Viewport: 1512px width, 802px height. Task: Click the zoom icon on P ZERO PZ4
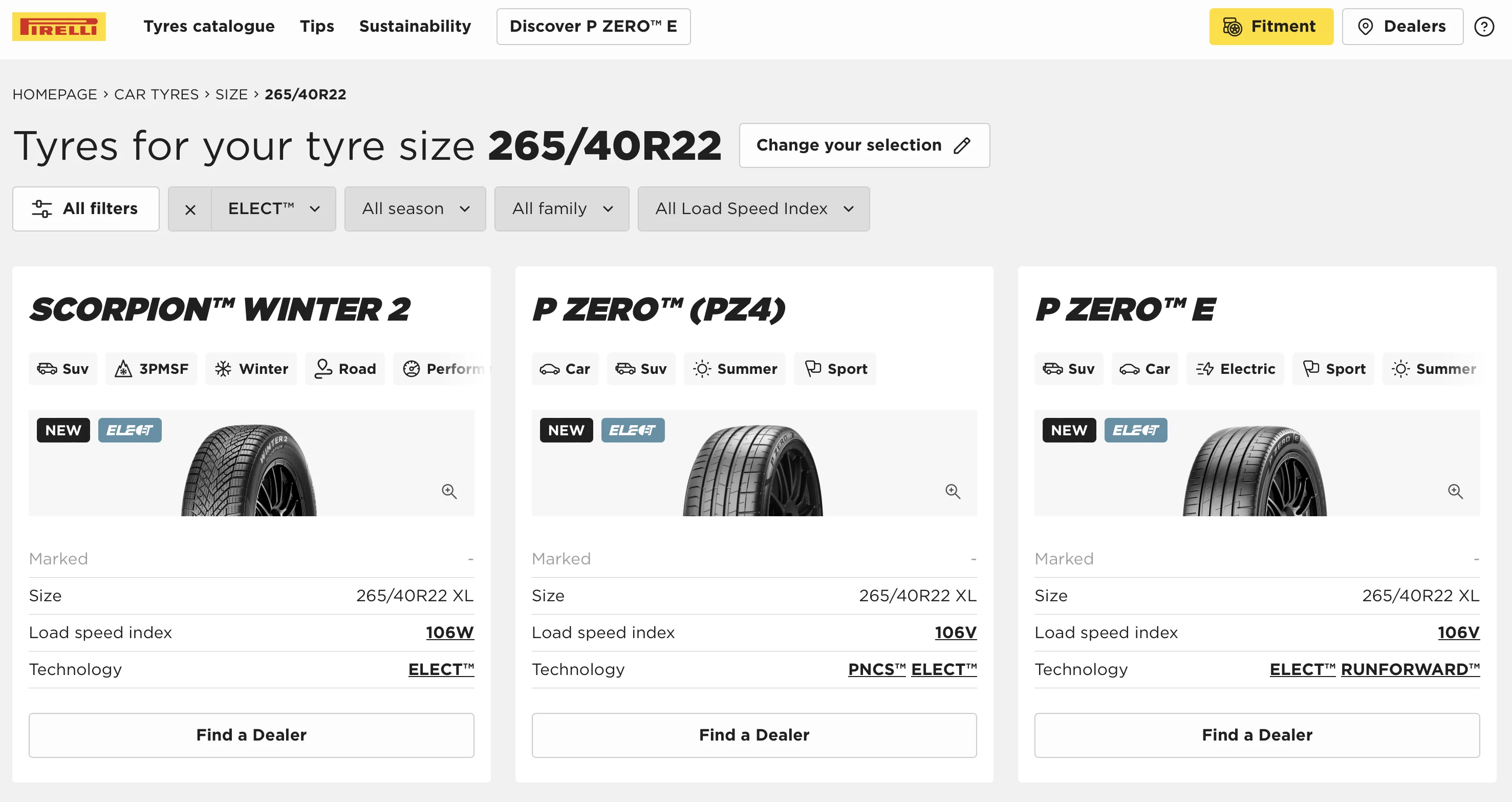951,492
